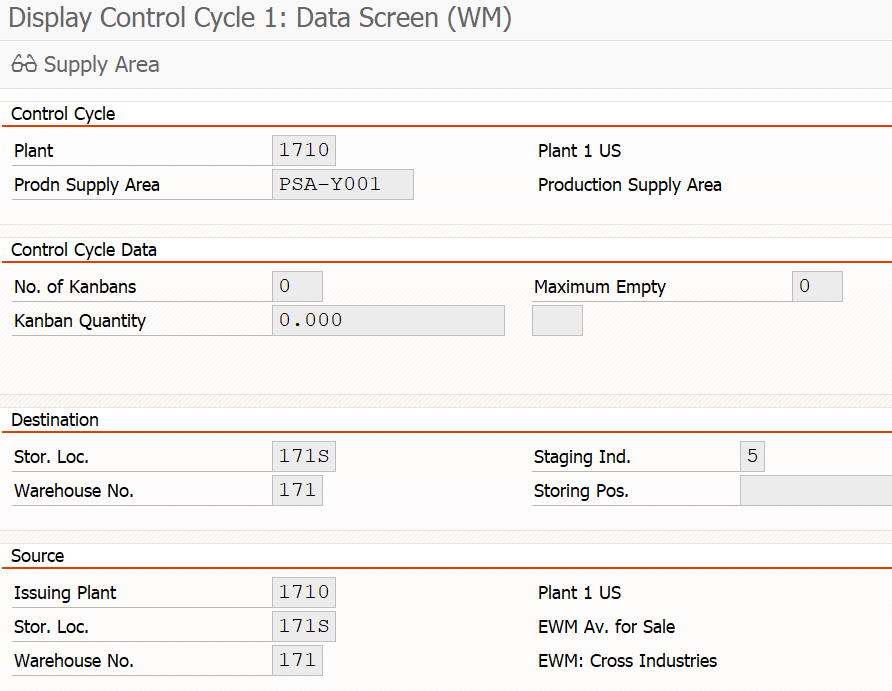Viewport: 892px width, 691px height.
Task: Select the Source Stor. Loc. field
Action: coord(304,626)
